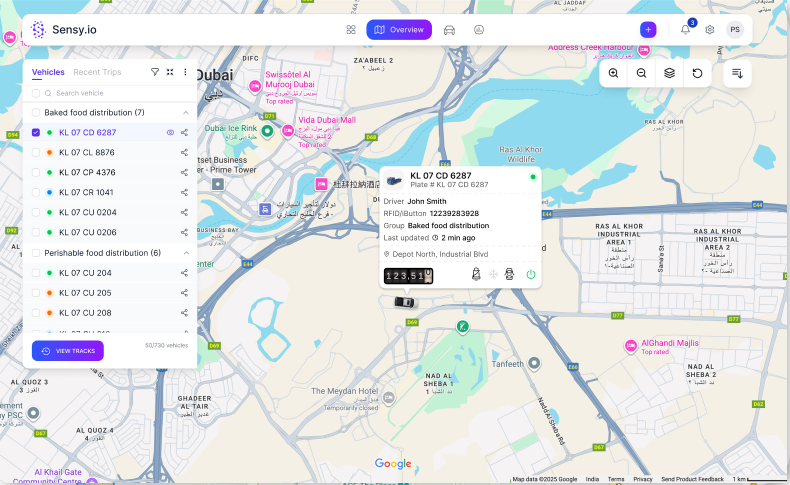Open the vehicles car icon in top navigation
Screen dimensions: 790x485
449,30
